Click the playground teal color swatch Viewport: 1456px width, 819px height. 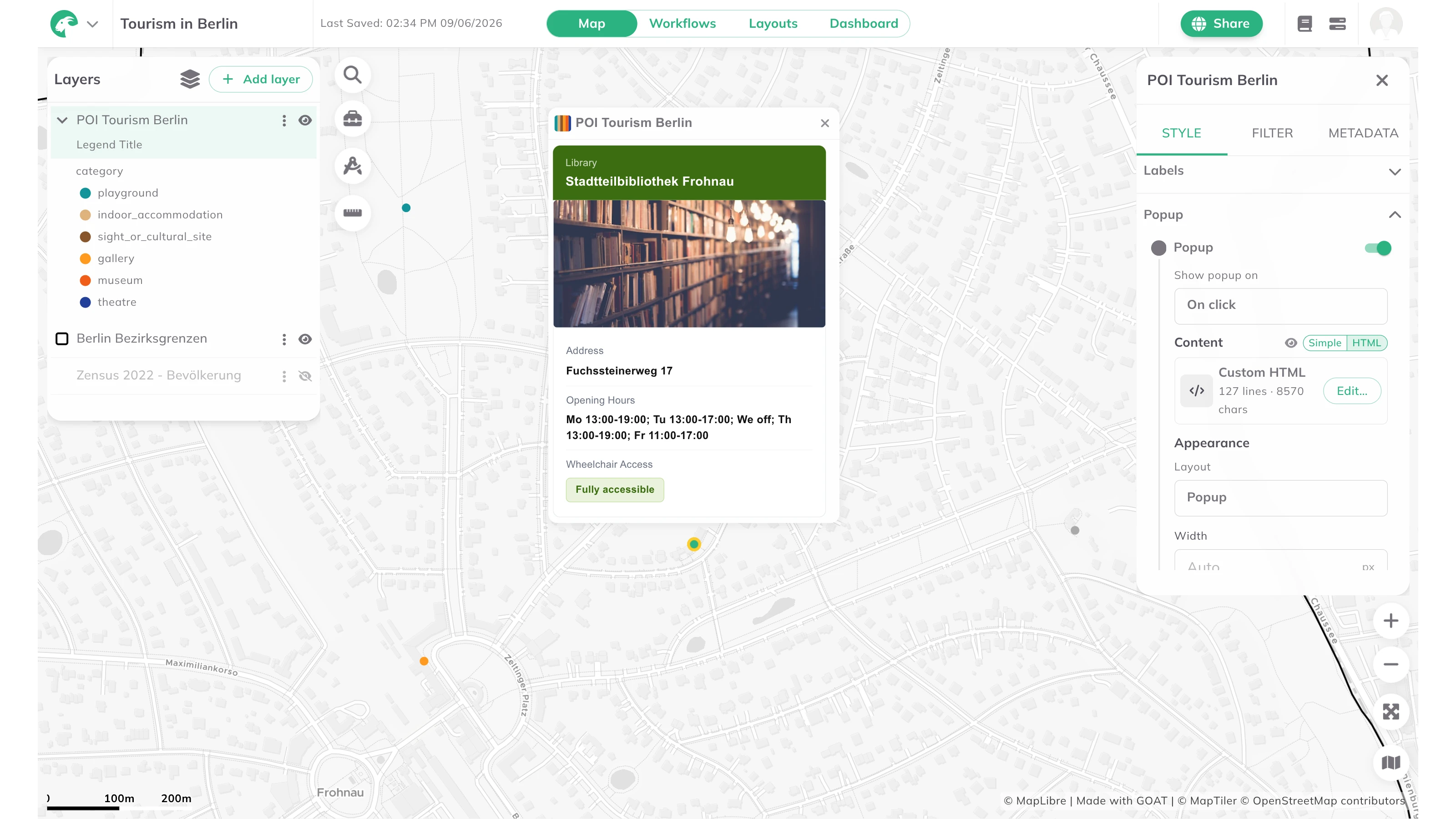coord(86,193)
